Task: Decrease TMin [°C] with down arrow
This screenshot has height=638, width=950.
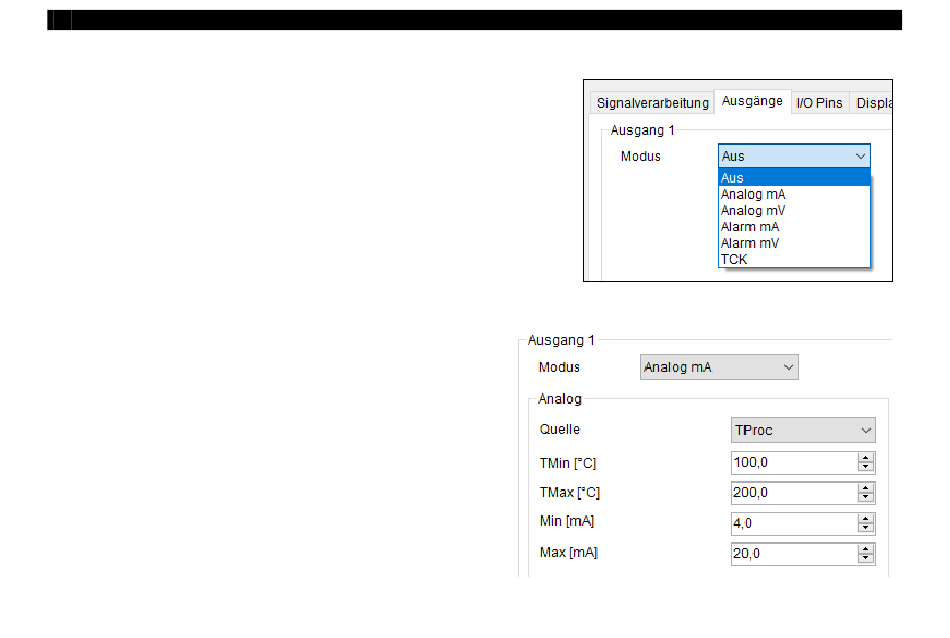Action: (x=866, y=467)
